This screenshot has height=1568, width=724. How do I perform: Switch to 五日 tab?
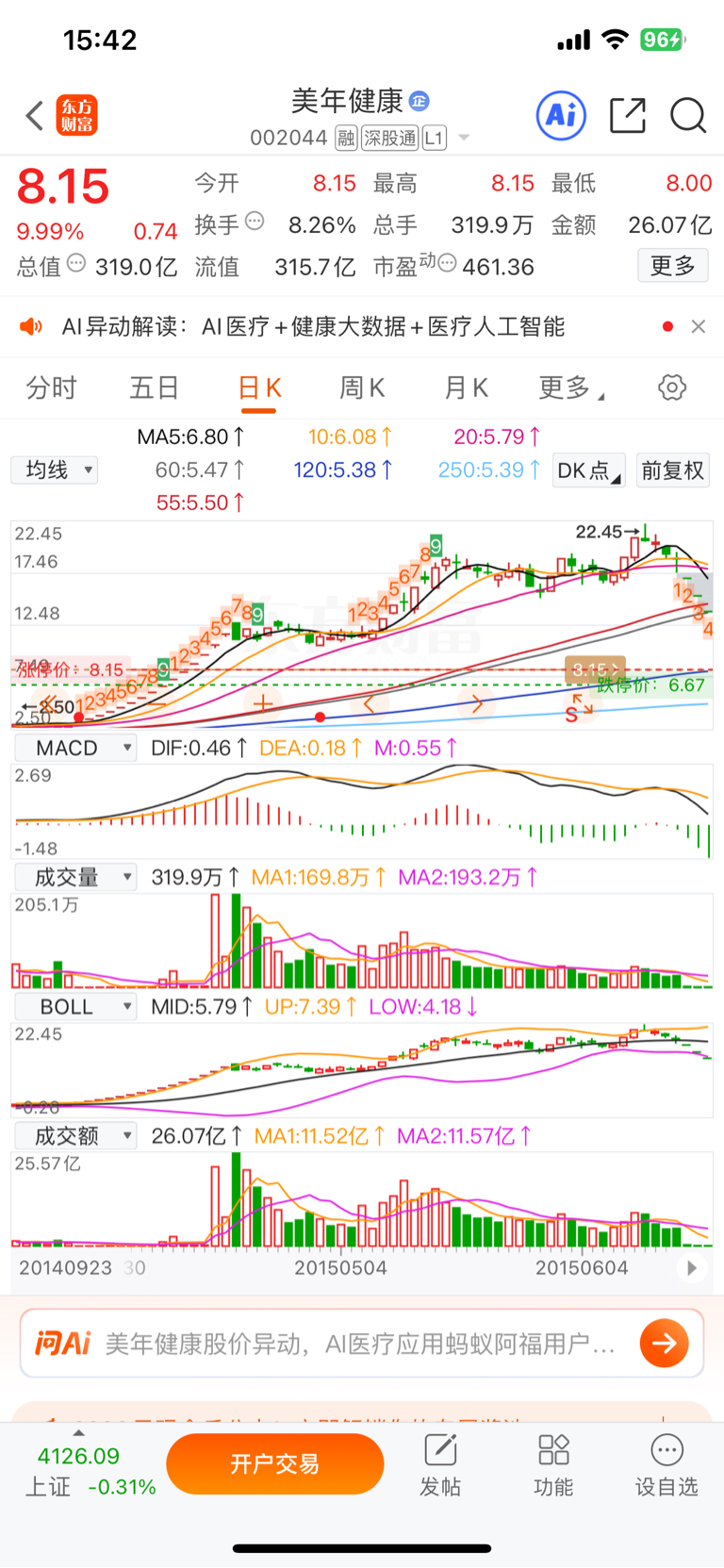[x=155, y=388]
